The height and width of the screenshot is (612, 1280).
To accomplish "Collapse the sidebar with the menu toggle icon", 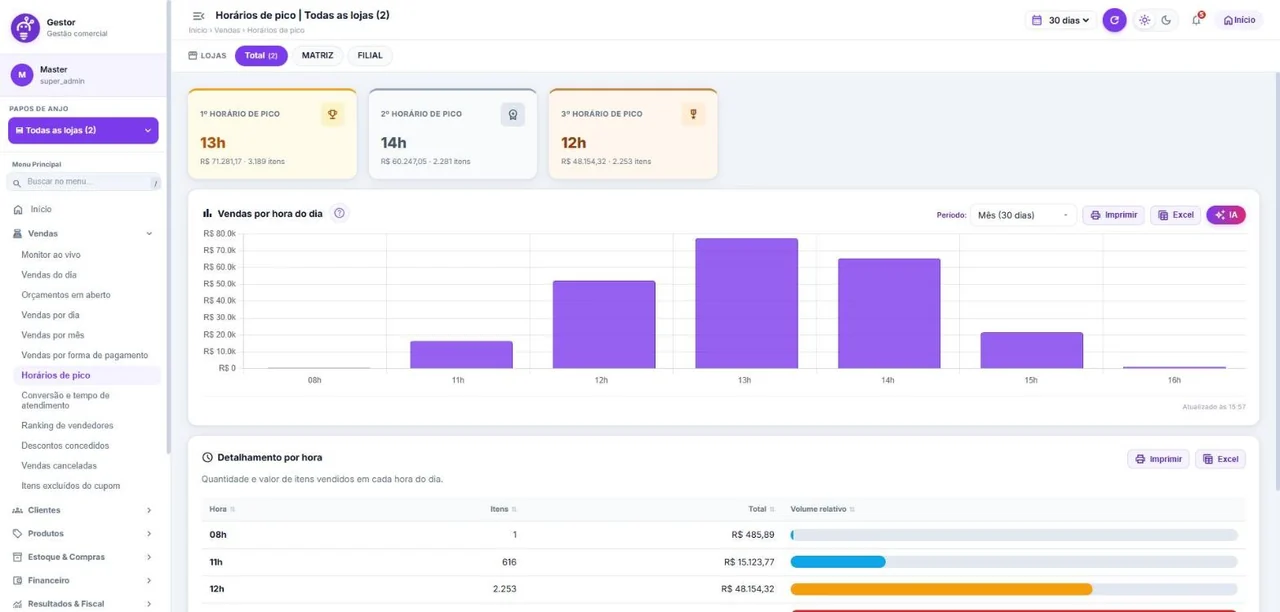I will pos(198,16).
